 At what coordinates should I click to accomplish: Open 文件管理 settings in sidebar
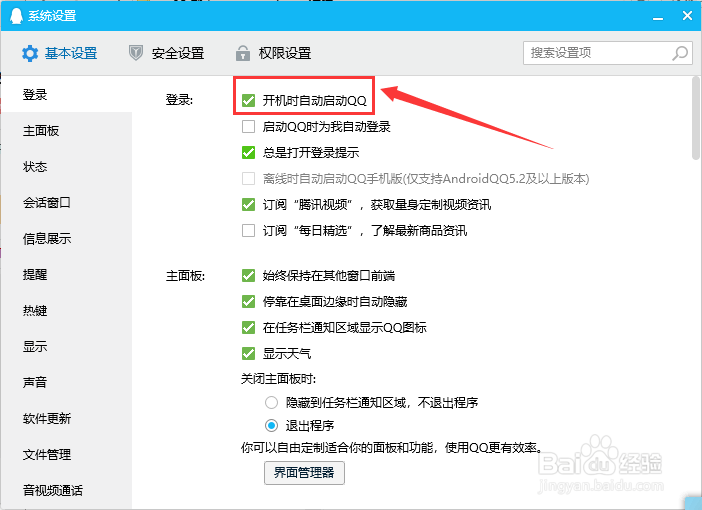pos(47,454)
